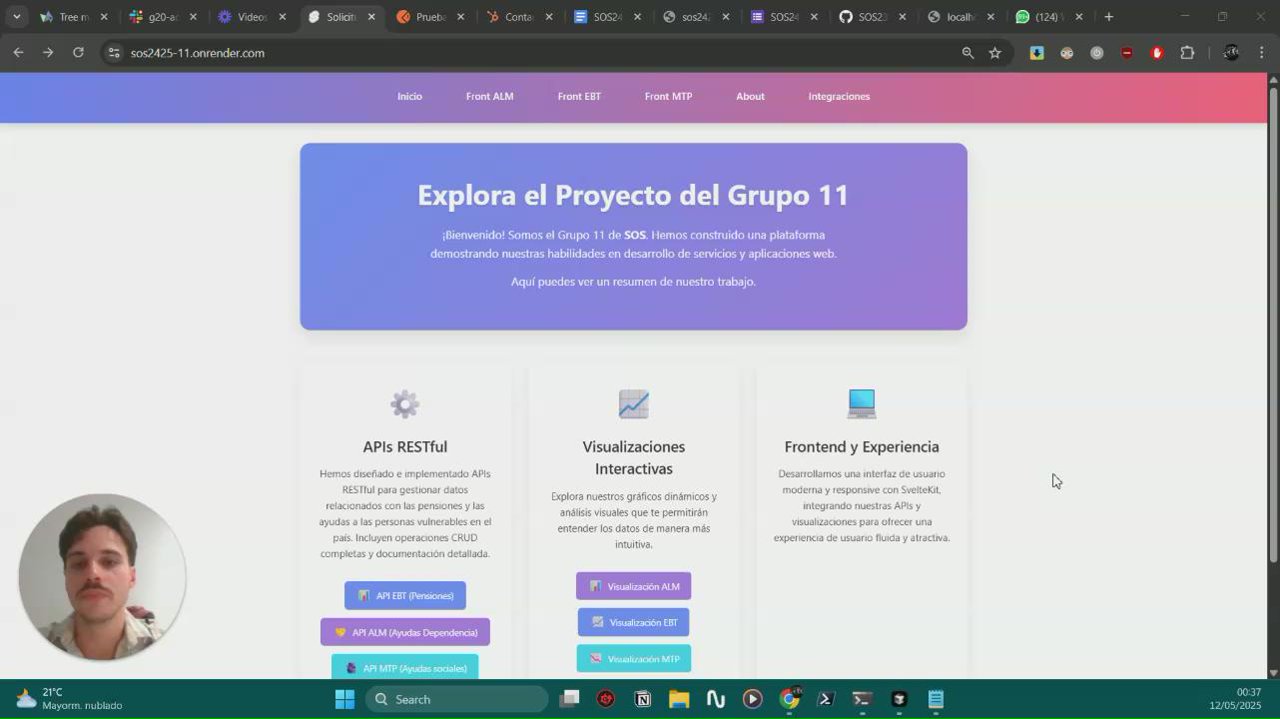
Task: Close the Solicit tab
Action: (x=372, y=17)
